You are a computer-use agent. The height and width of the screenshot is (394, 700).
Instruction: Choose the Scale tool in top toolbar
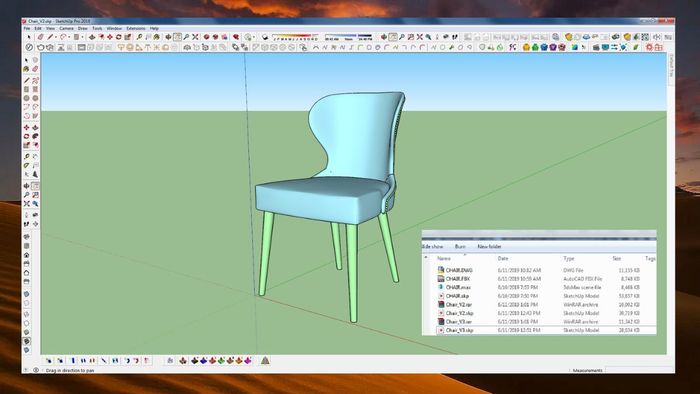point(128,37)
